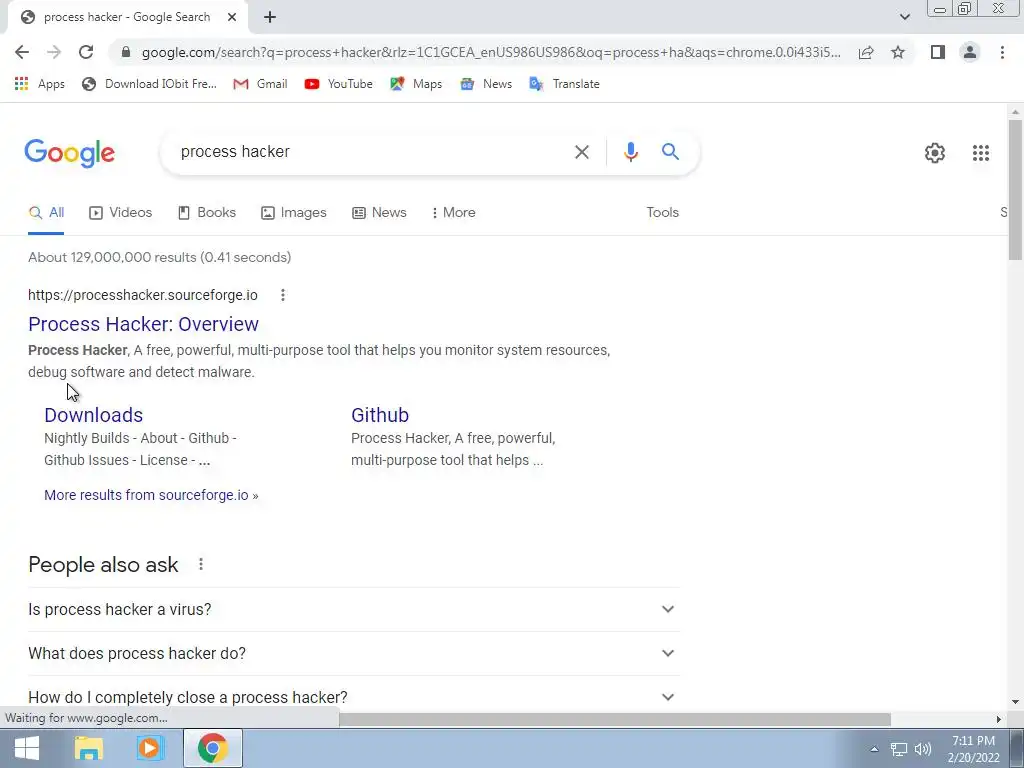Open Chrome side panel icon
This screenshot has height=768, width=1024.
point(938,52)
